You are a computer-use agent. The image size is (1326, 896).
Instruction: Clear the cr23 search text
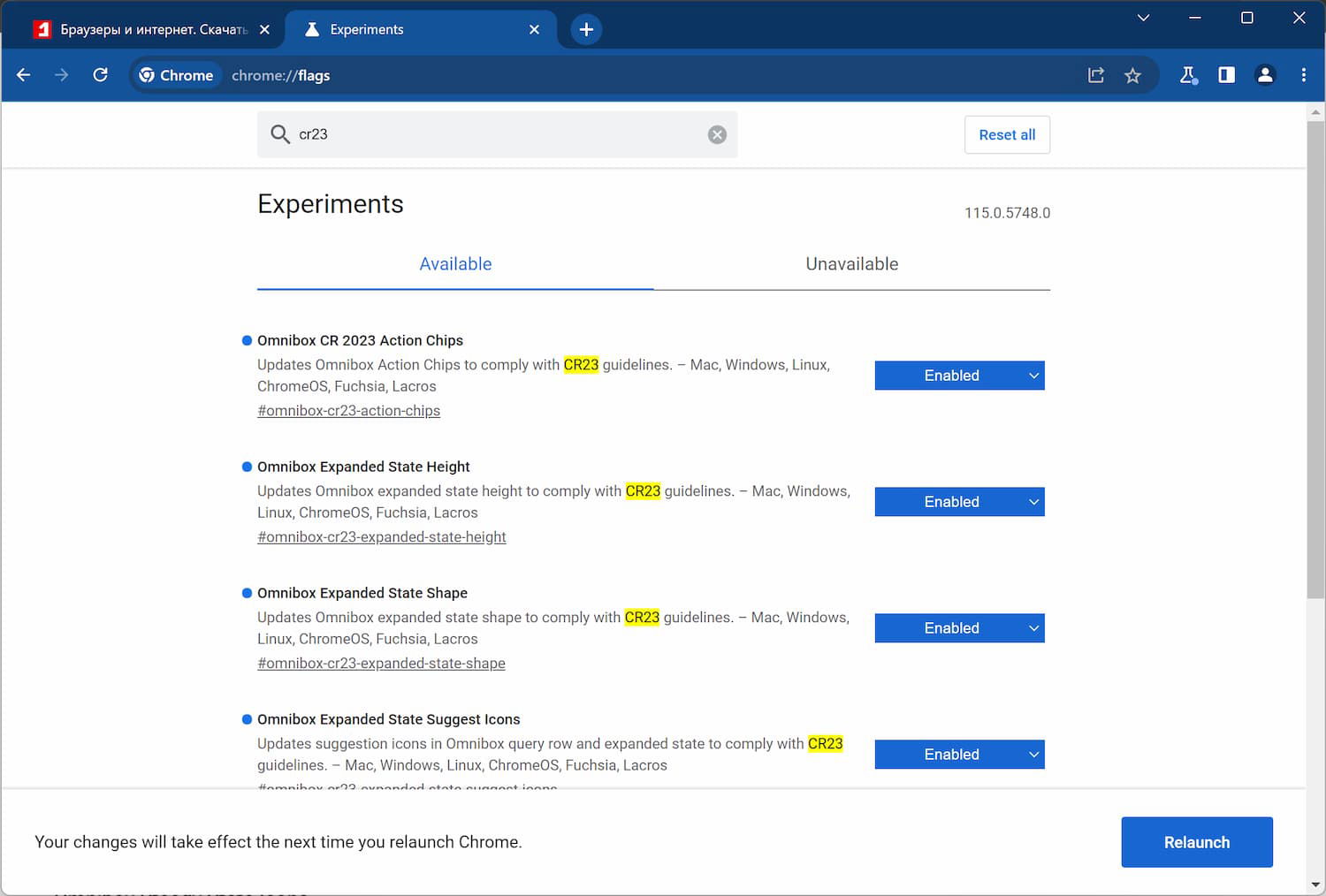click(x=717, y=134)
